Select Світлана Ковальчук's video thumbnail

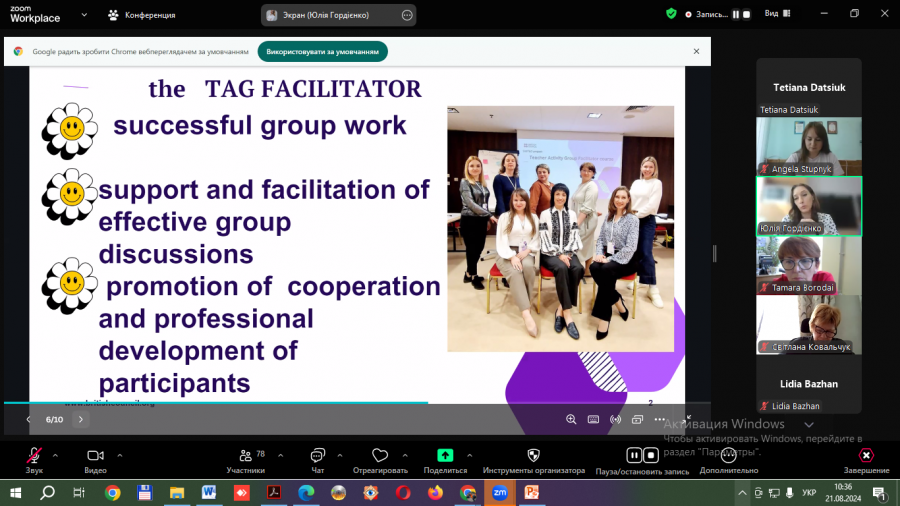pyautogui.click(x=809, y=325)
